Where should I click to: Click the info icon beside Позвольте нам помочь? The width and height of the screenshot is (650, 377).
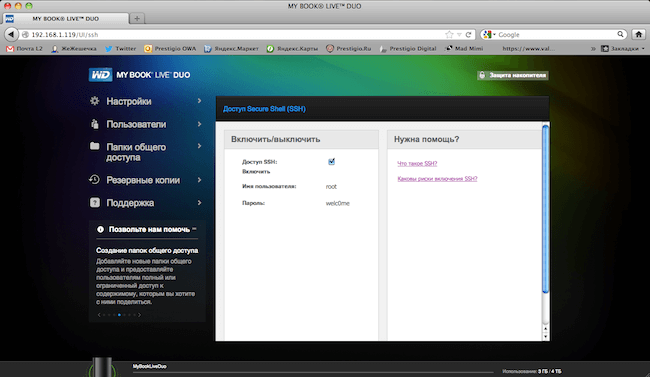(100, 229)
